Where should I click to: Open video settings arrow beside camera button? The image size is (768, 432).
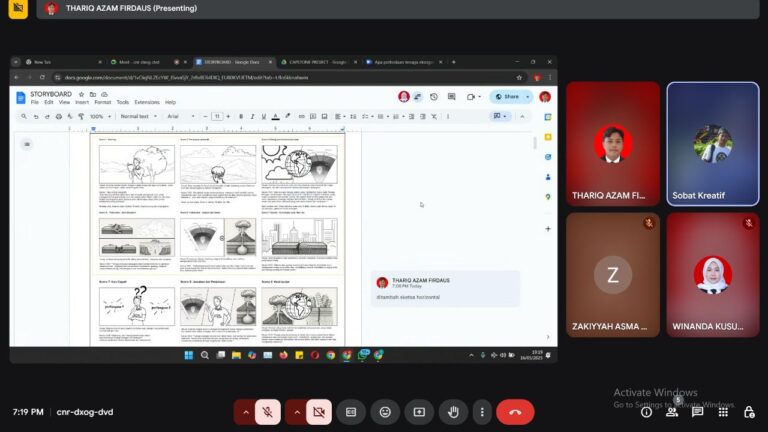tap(296, 412)
